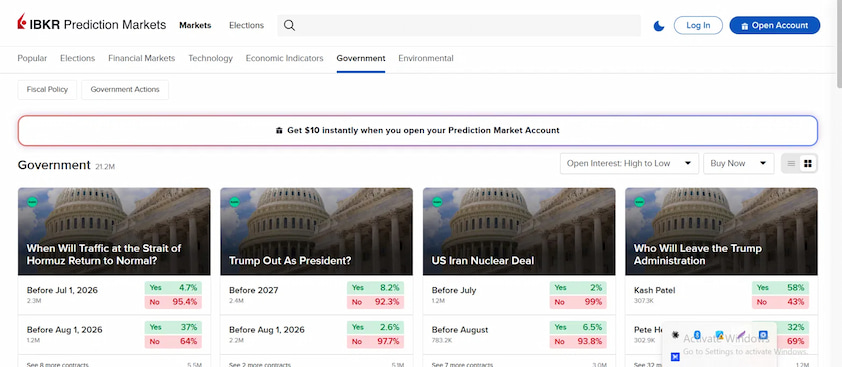Buy Yes 8.2% for Before 2027
This screenshot has height=367, width=842.
(375, 287)
